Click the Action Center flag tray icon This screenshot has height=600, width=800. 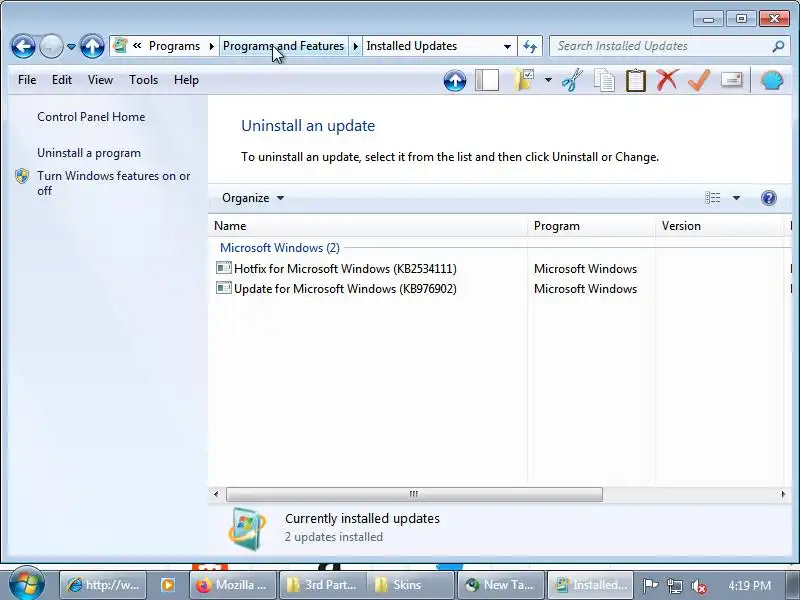[650, 586]
